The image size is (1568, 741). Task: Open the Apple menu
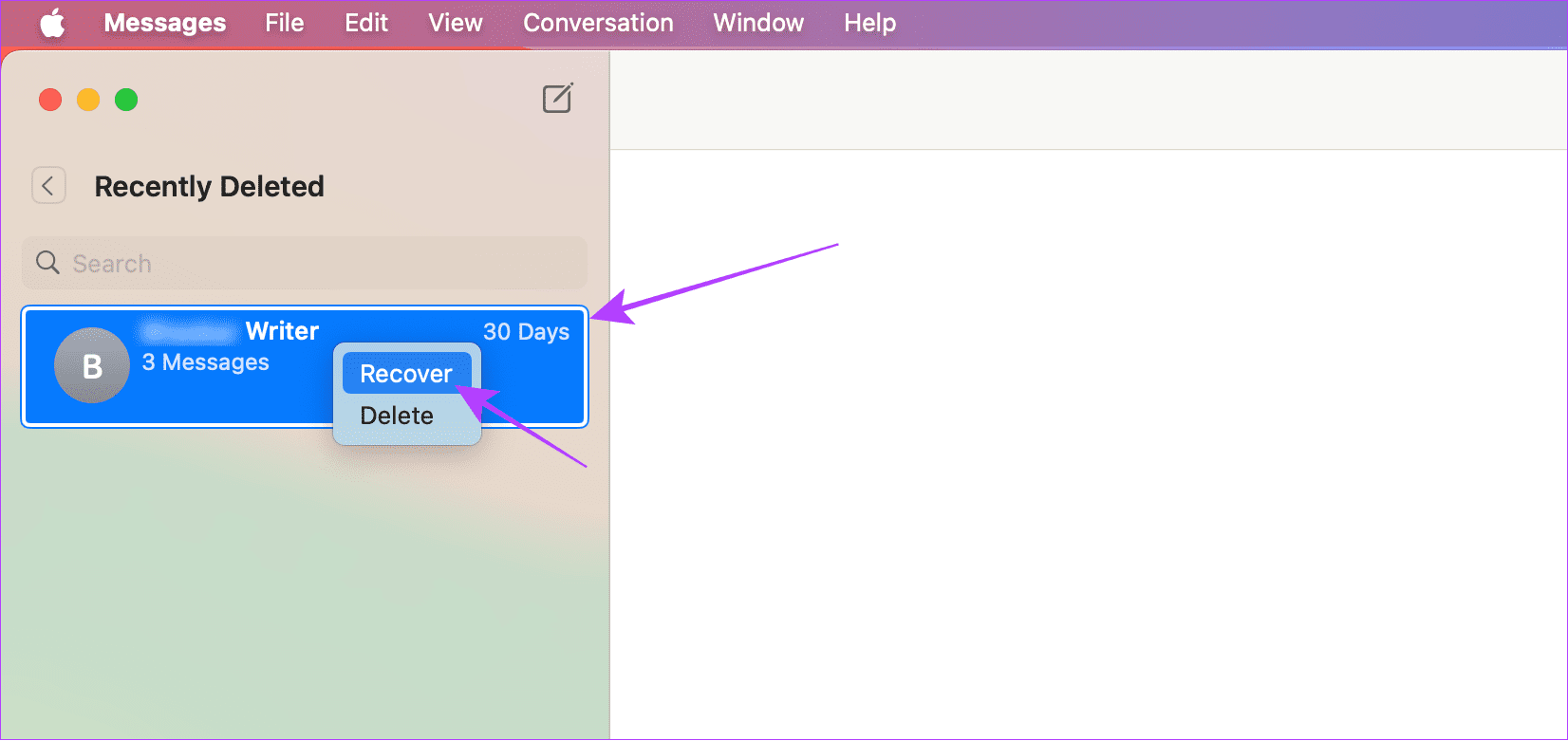[x=52, y=23]
